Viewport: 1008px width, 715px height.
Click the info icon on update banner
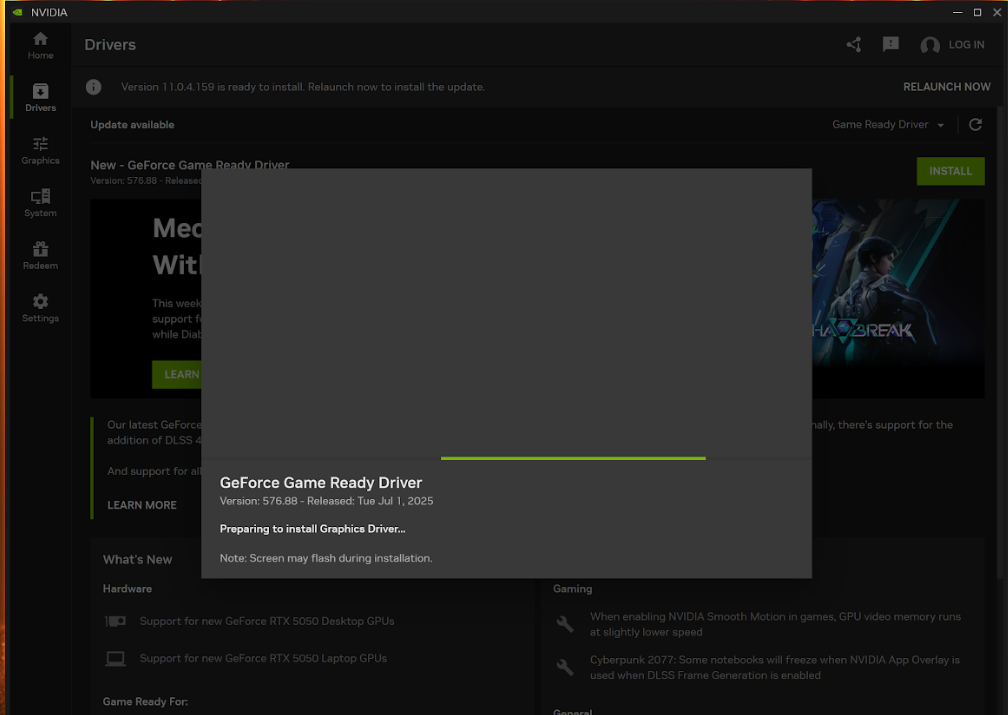(93, 87)
